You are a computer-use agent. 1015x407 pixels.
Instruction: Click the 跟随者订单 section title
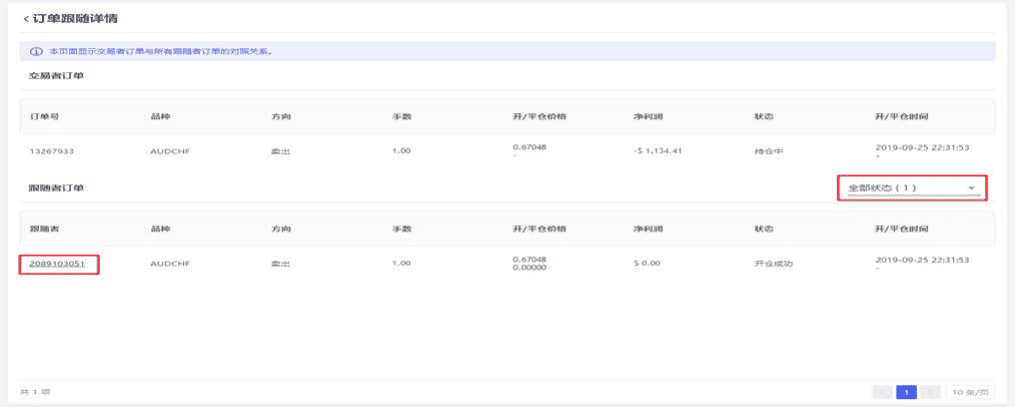(55, 188)
